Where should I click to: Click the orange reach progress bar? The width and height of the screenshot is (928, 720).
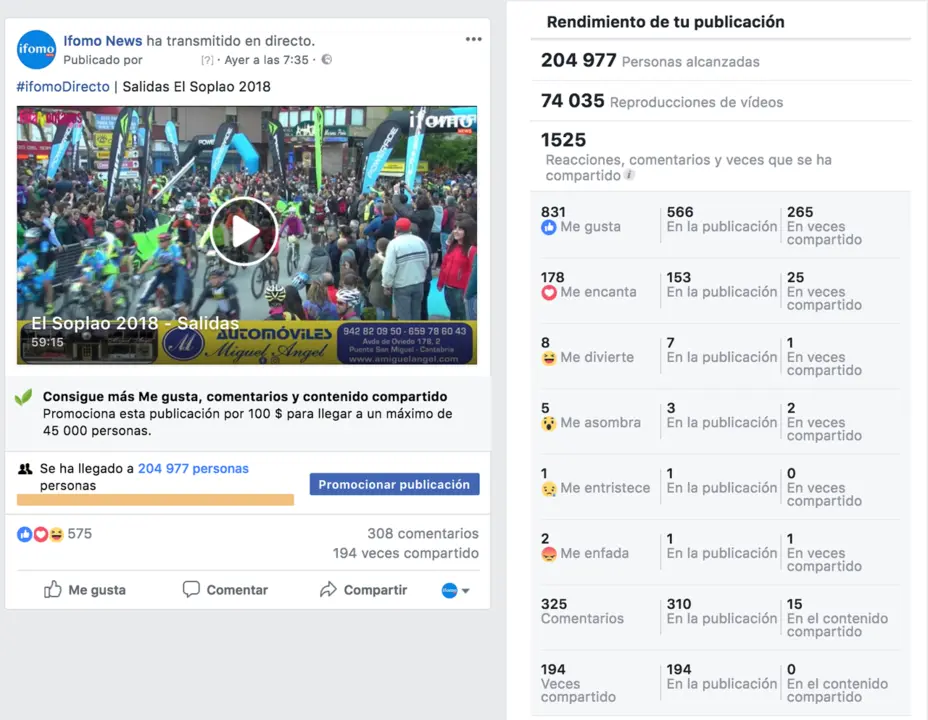tap(155, 500)
